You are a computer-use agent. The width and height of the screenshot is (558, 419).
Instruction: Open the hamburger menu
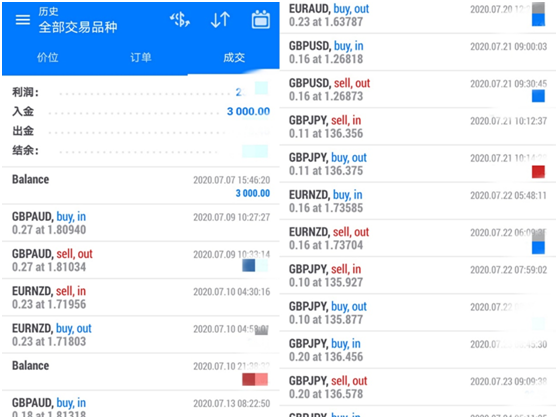23,20
